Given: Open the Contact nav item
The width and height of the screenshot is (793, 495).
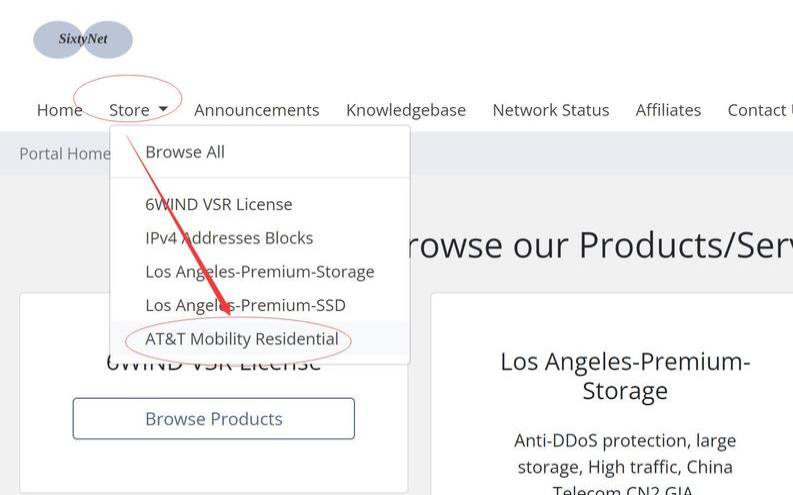Looking at the screenshot, I should click(x=759, y=110).
